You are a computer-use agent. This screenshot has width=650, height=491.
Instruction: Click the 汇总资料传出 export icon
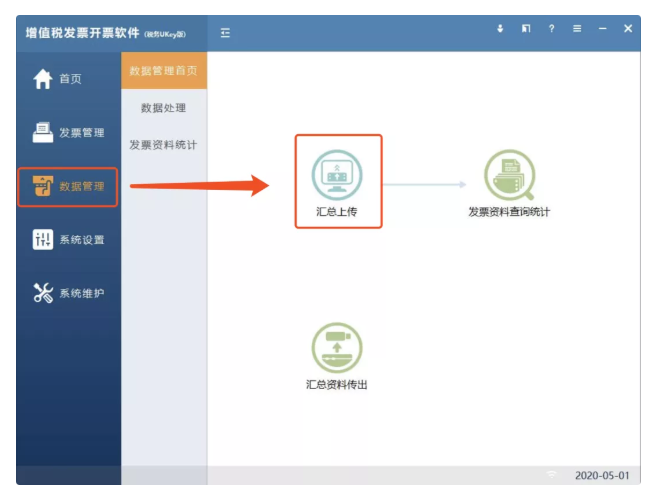coord(337,348)
